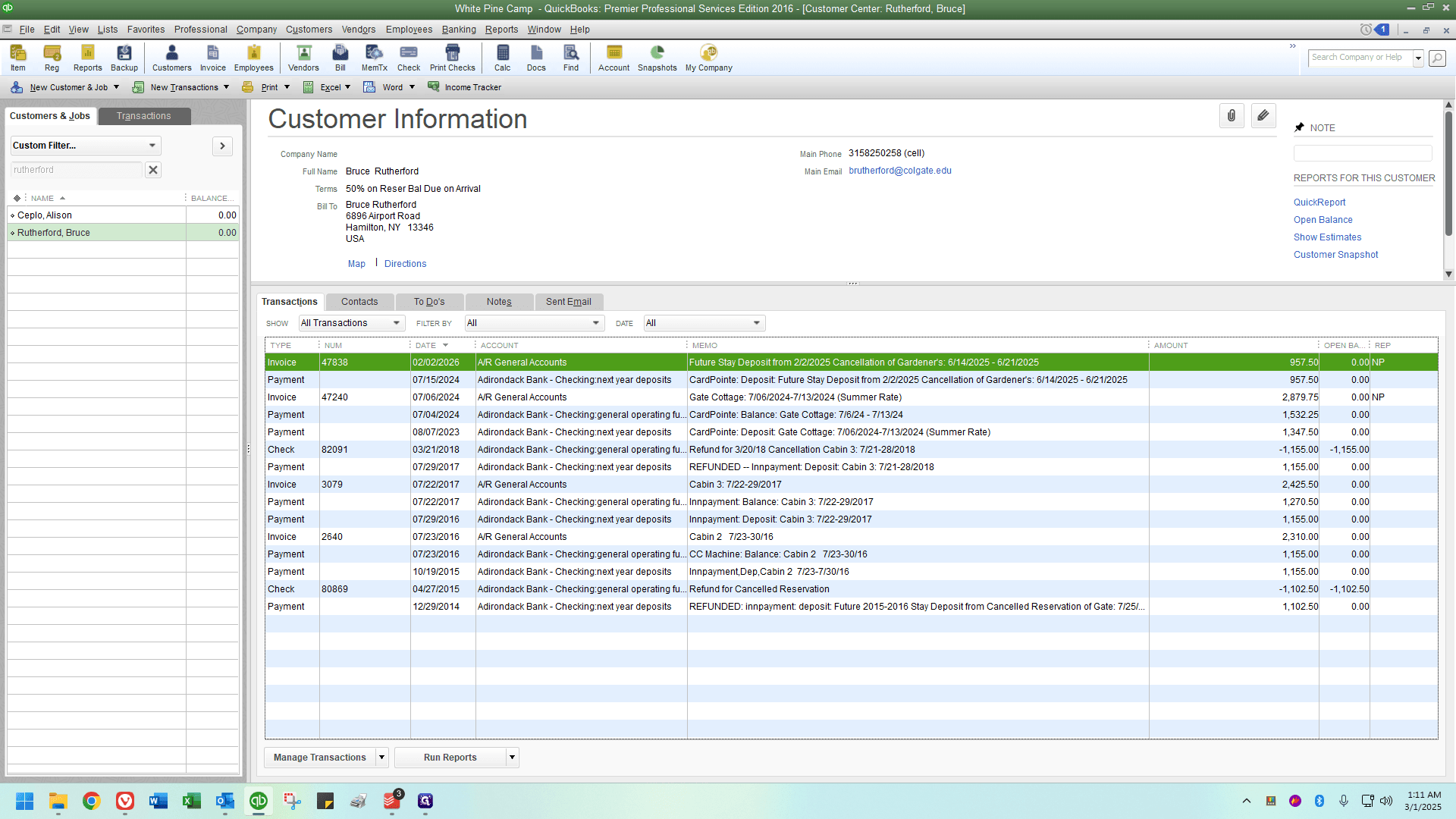
Task: Open the Calc calculator icon
Action: pyautogui.click(x=503, y=58)
